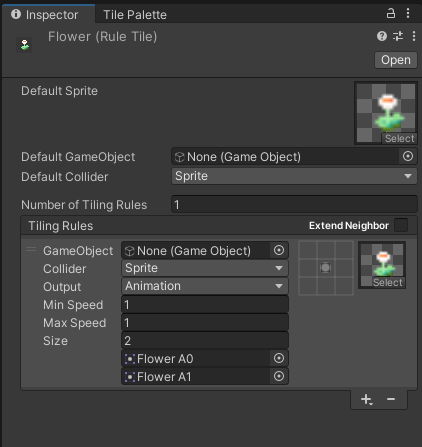Click the Number of Tiling Rules field
The height and width of the screenshot is (447, 422).
(x=294, y=204)
